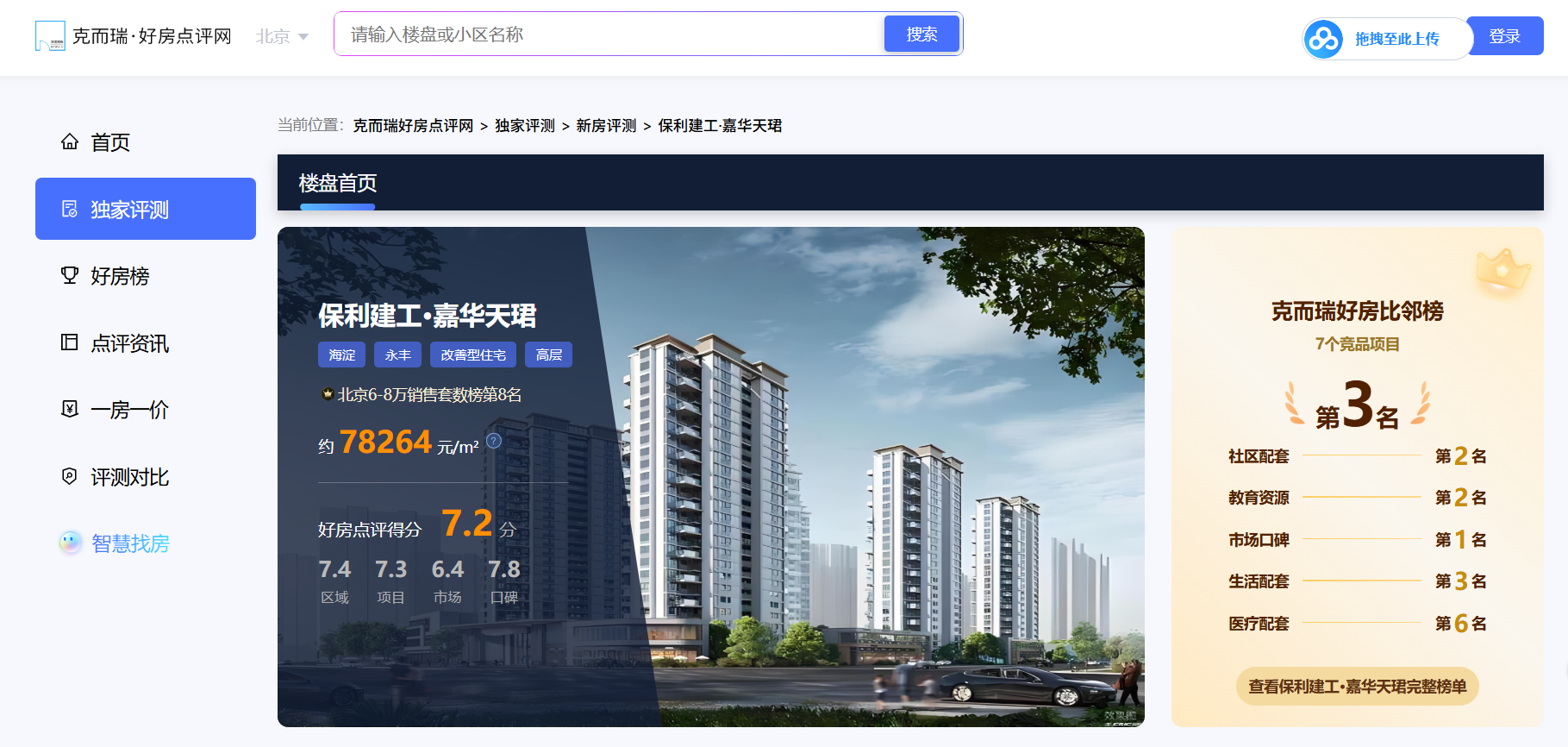Click the 市场口碑 ranking row

pos(1358,540)
